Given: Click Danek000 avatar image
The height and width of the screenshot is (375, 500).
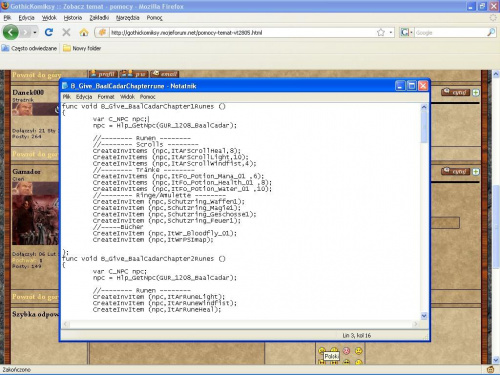Looking at the screenshot, I should pyautogui.click(x=35, y=109).
